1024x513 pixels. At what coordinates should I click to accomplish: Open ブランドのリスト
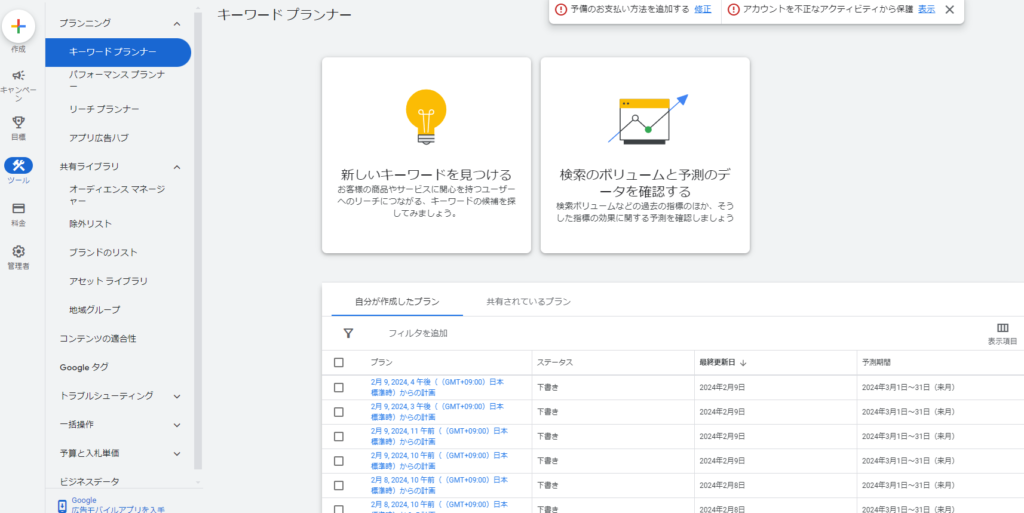pos(103,253)
